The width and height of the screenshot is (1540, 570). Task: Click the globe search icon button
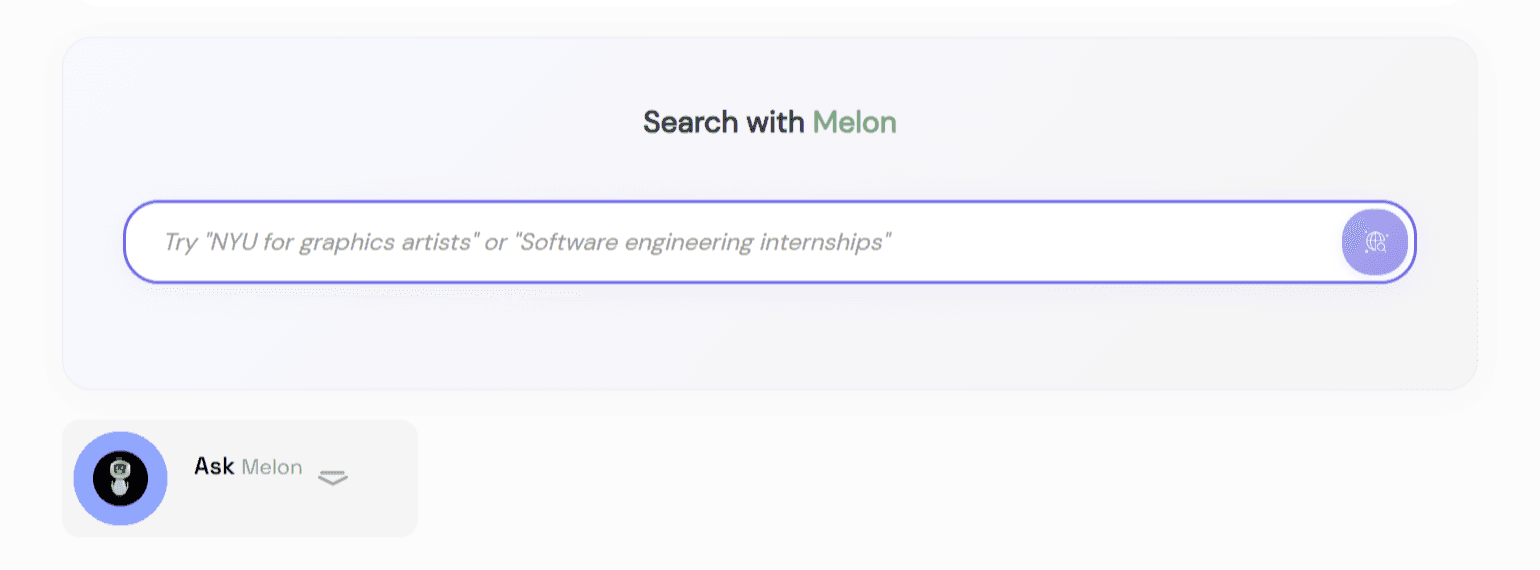point(1375,241)
